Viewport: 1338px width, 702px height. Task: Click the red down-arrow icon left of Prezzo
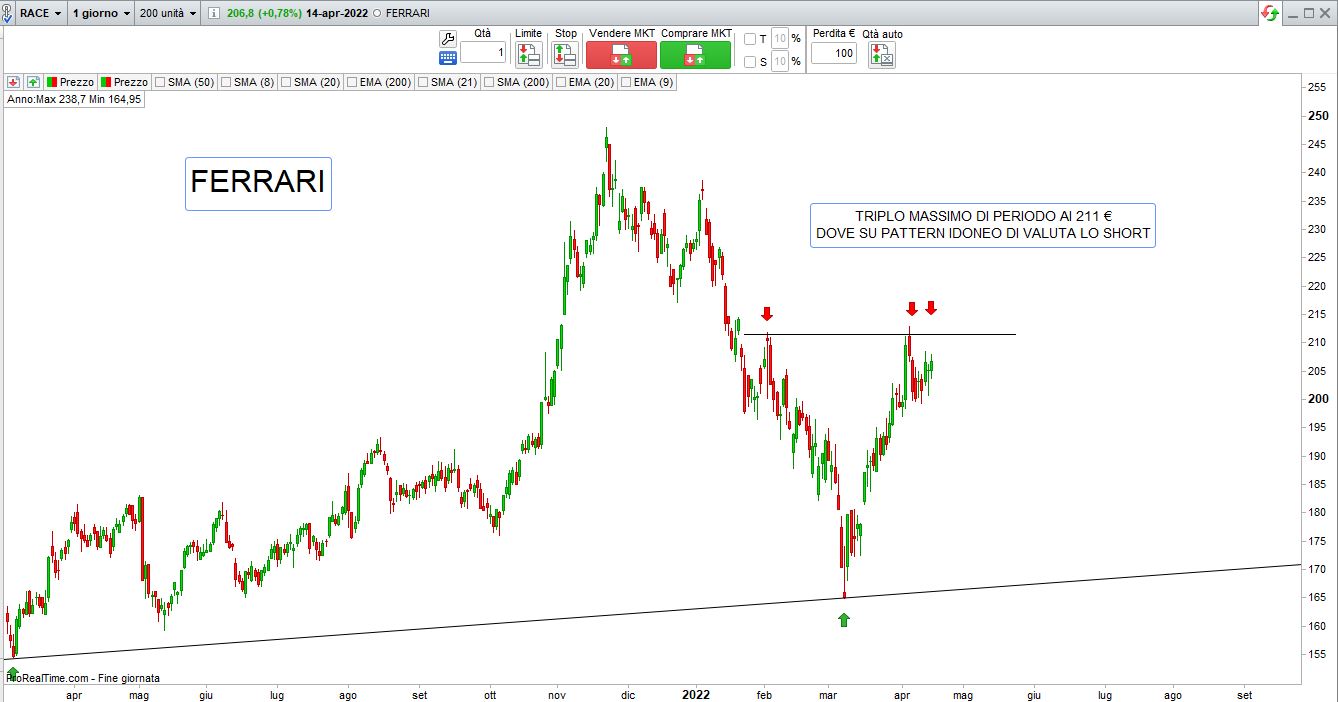14,82
